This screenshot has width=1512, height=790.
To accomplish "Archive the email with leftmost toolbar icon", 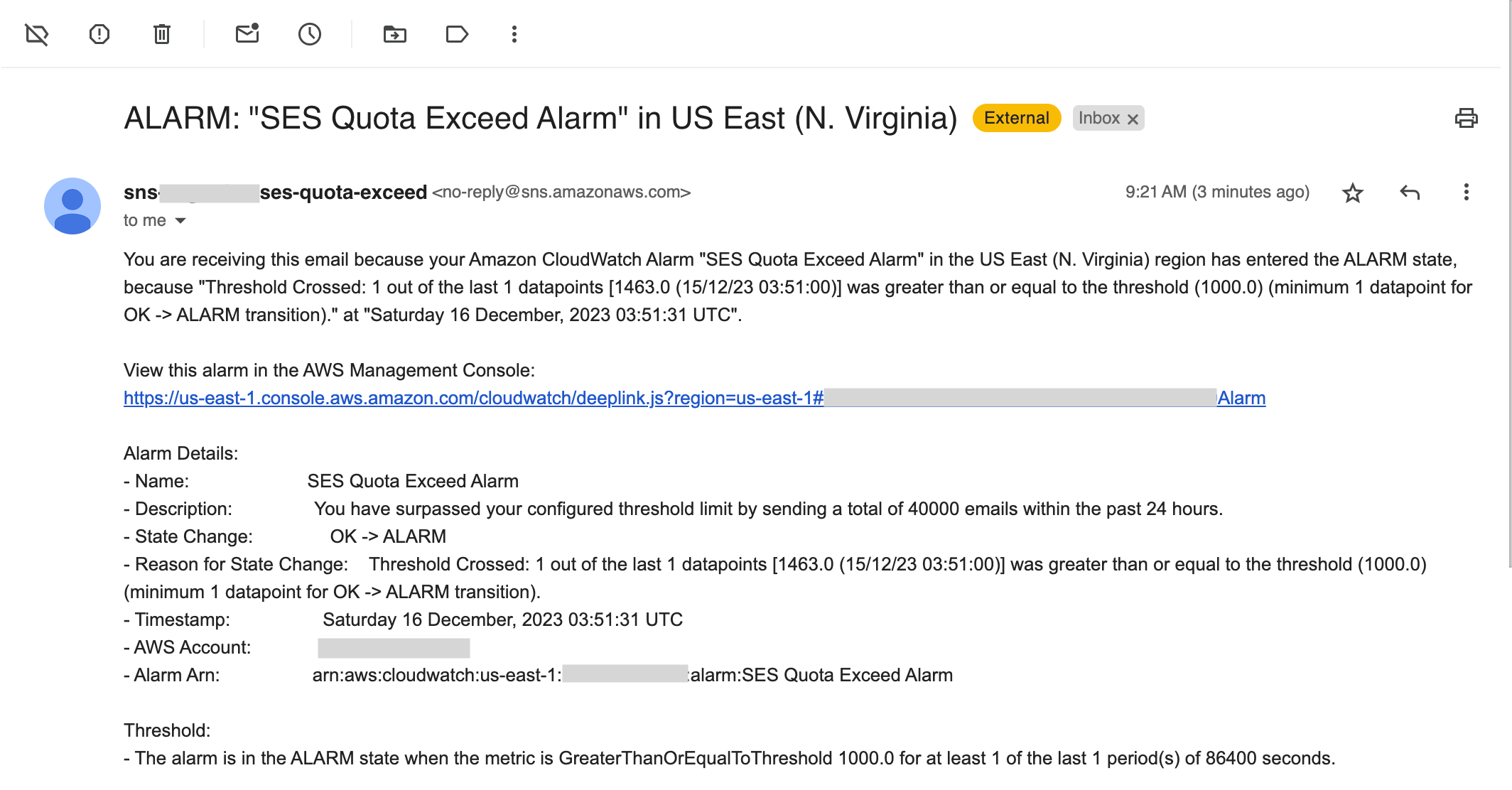I will pyautogui.click(x=37, y=33).
